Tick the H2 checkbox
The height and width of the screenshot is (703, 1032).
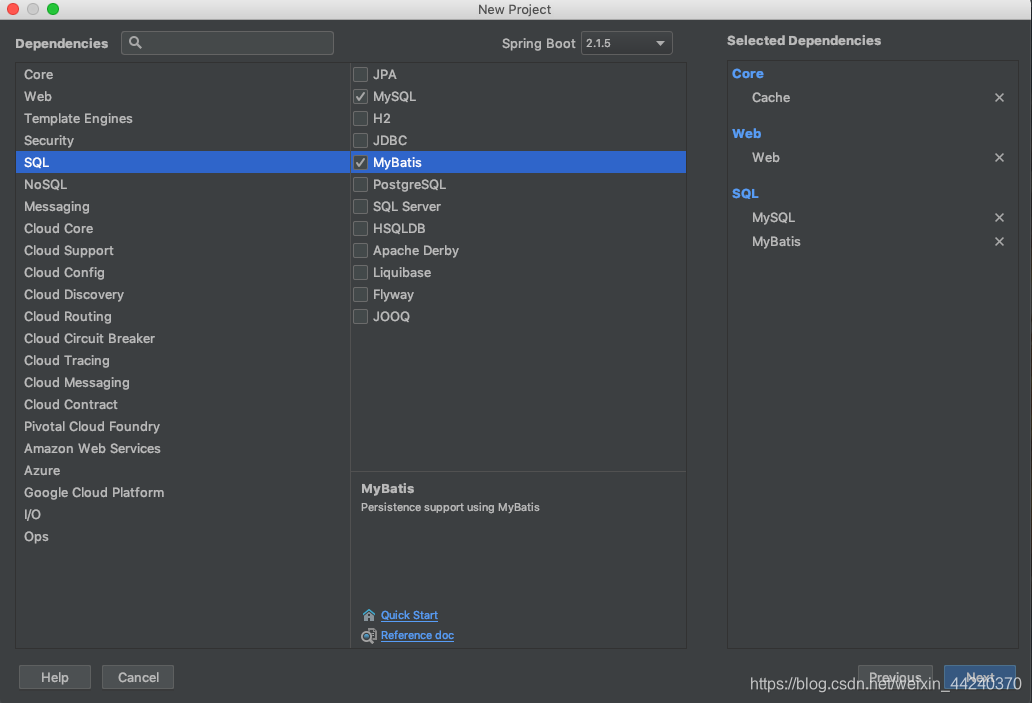tap(360, 118)
